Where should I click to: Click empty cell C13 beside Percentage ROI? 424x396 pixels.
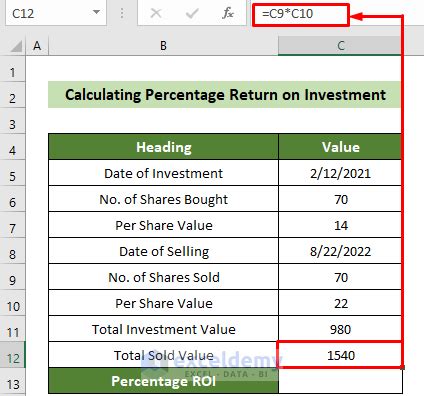click(340, 381)
